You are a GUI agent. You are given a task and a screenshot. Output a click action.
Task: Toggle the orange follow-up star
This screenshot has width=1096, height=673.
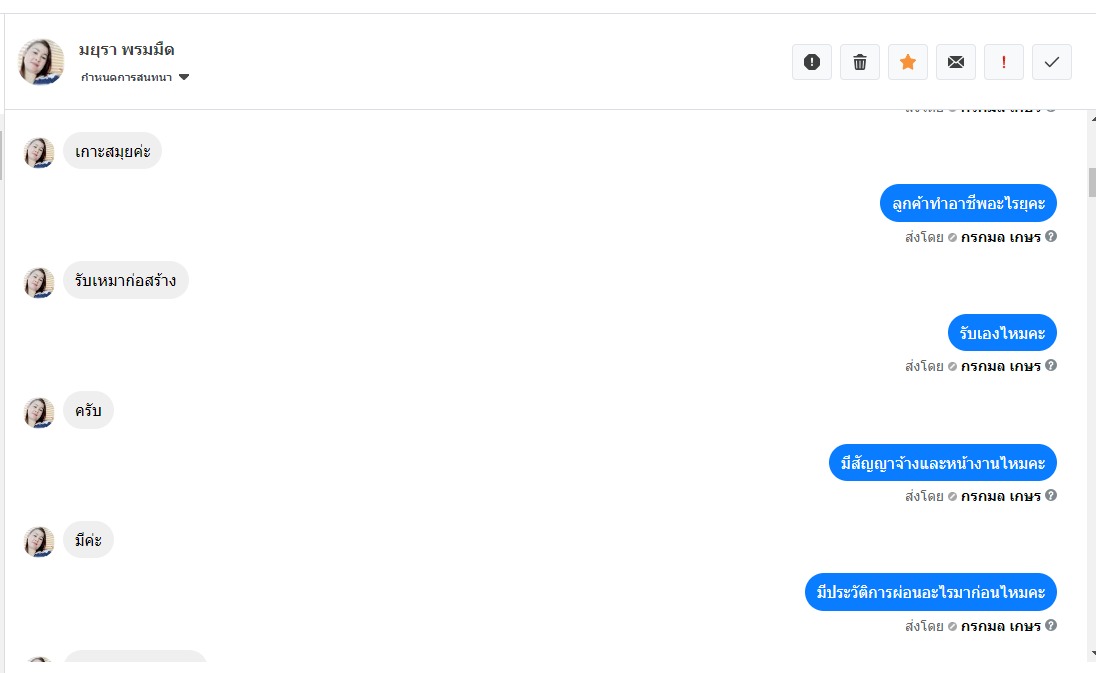(908, 62)
